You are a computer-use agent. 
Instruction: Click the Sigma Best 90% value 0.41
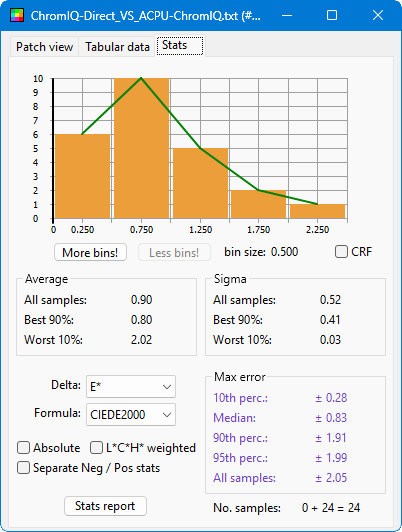tap(330, 320)
